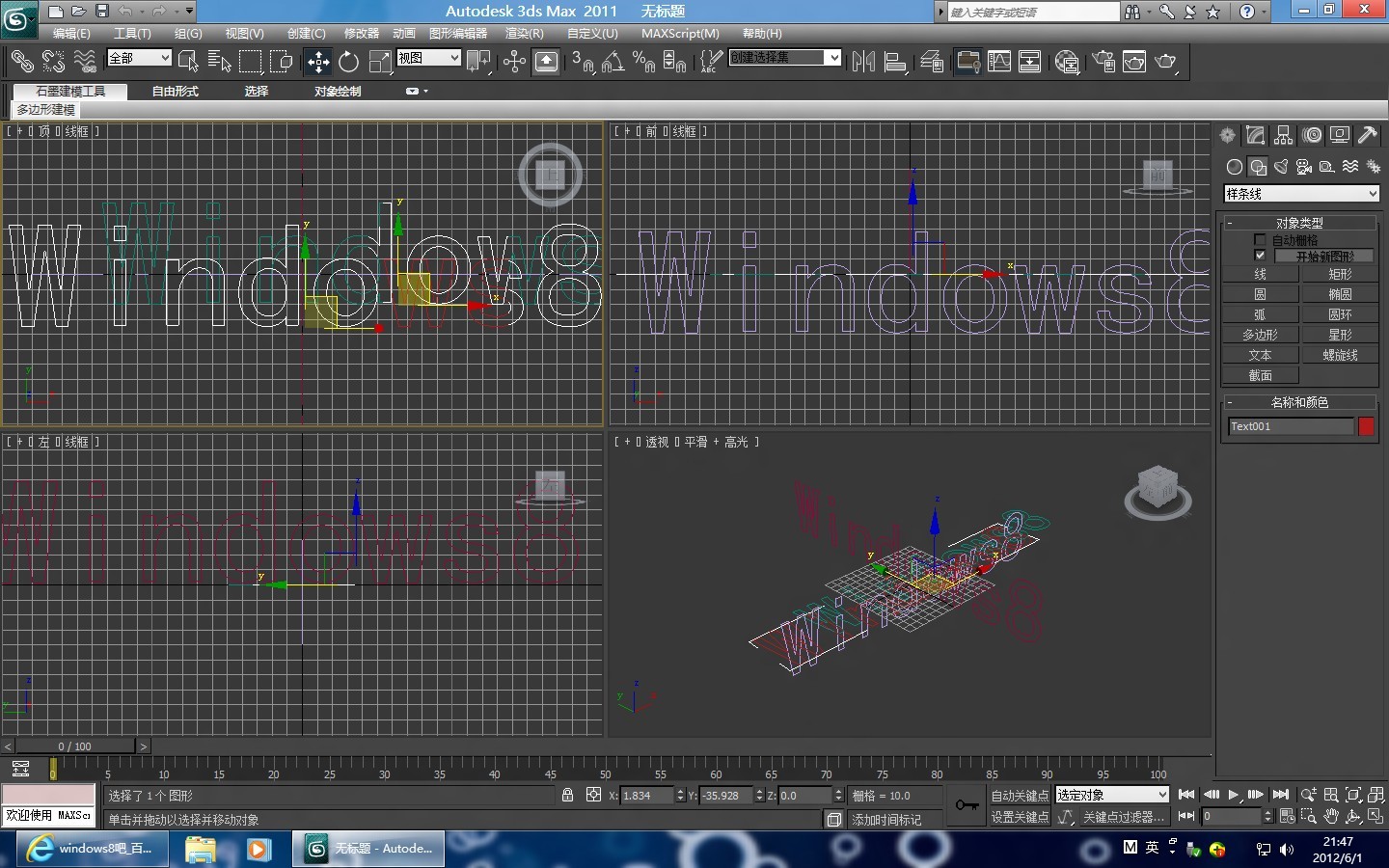Open the Display panel tab
This screenshot has height=868, width=1389.
1340,135
